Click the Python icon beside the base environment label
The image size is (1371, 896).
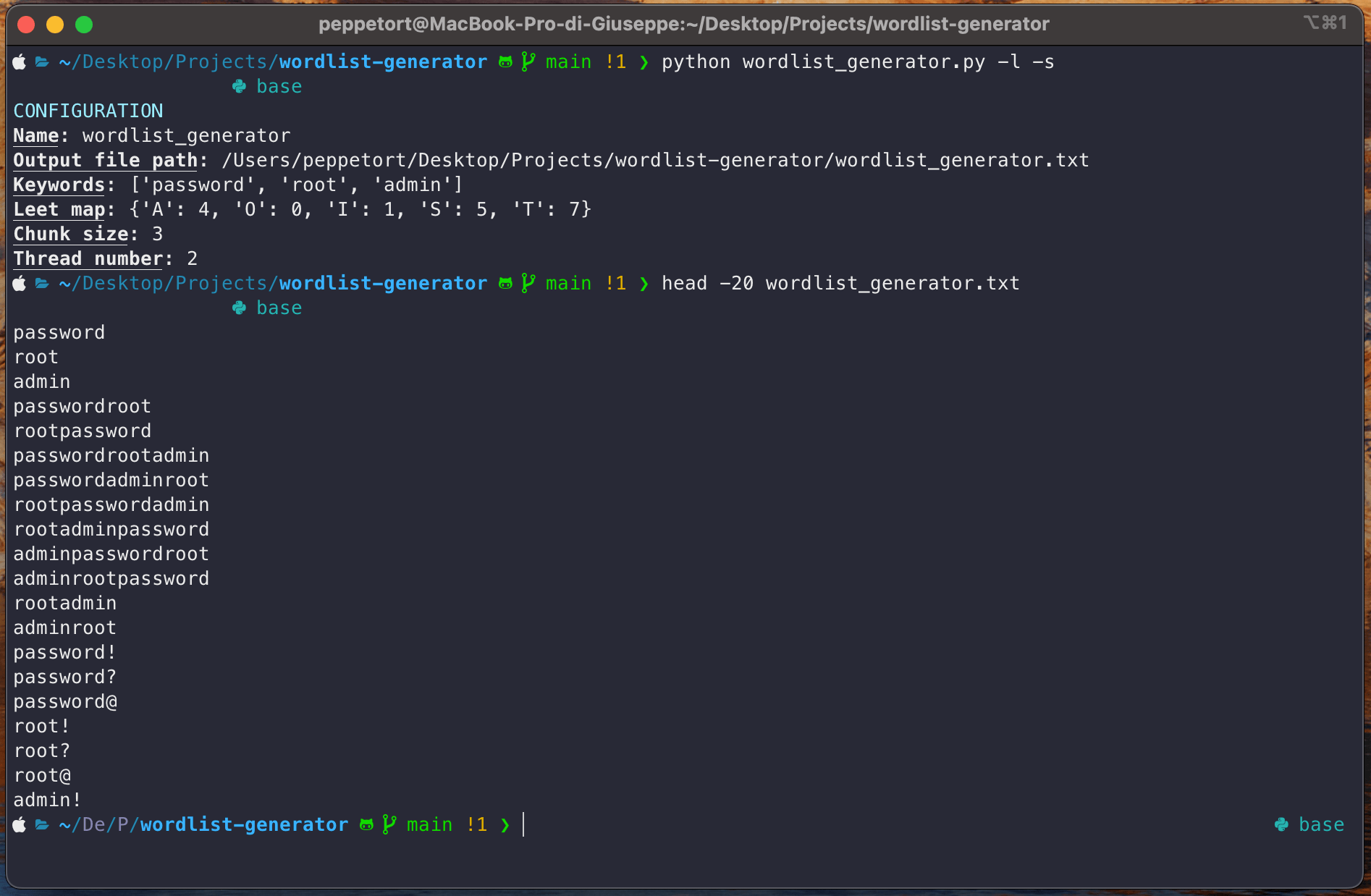[238, 85]
